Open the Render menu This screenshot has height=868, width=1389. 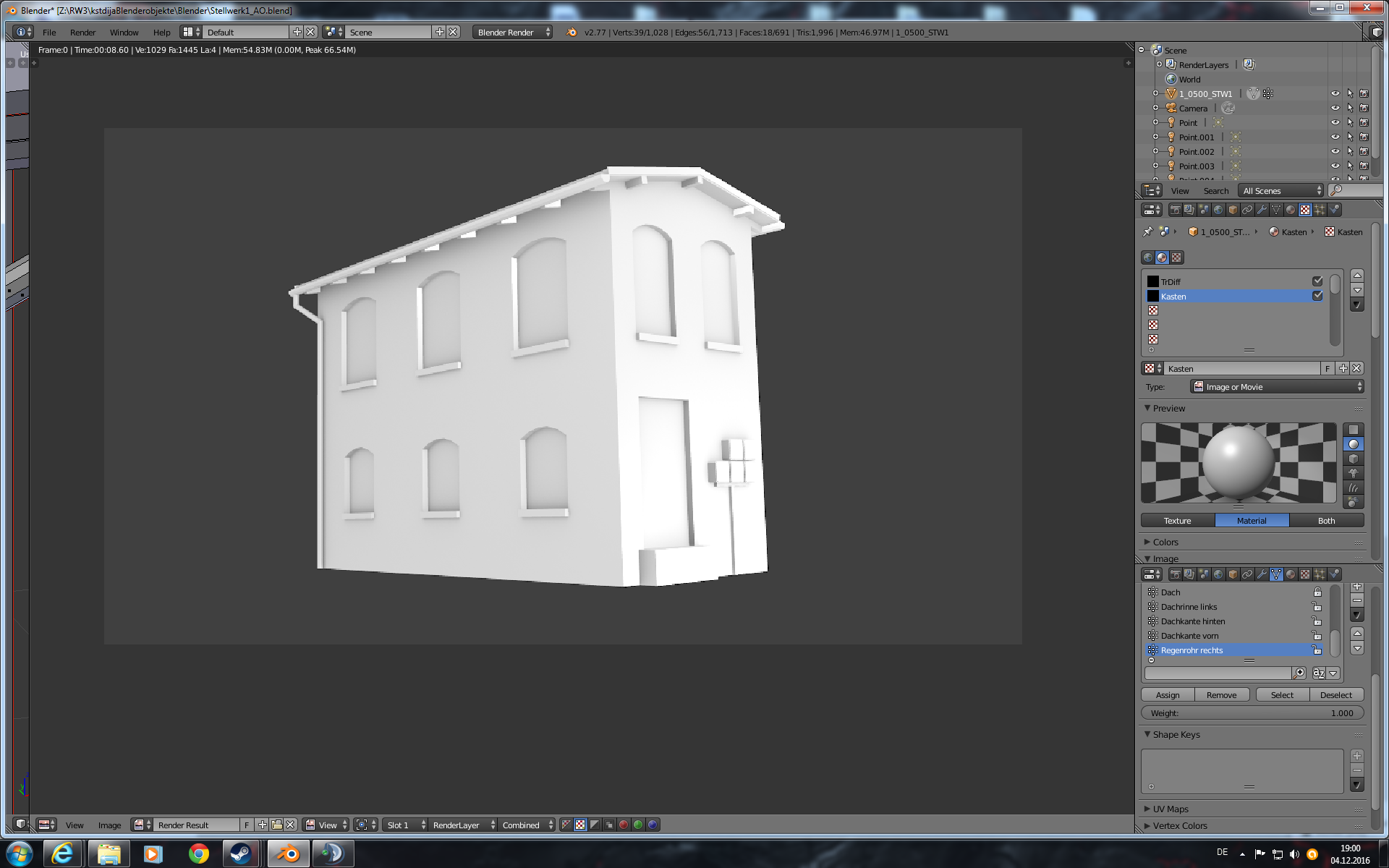tap(82, 33)
